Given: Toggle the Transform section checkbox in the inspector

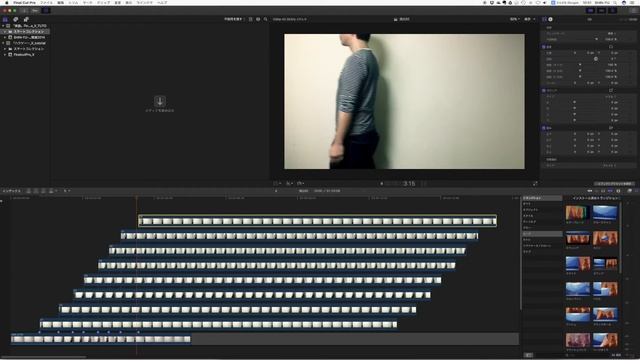Looking at the screenshot, I should pos(544,47).
